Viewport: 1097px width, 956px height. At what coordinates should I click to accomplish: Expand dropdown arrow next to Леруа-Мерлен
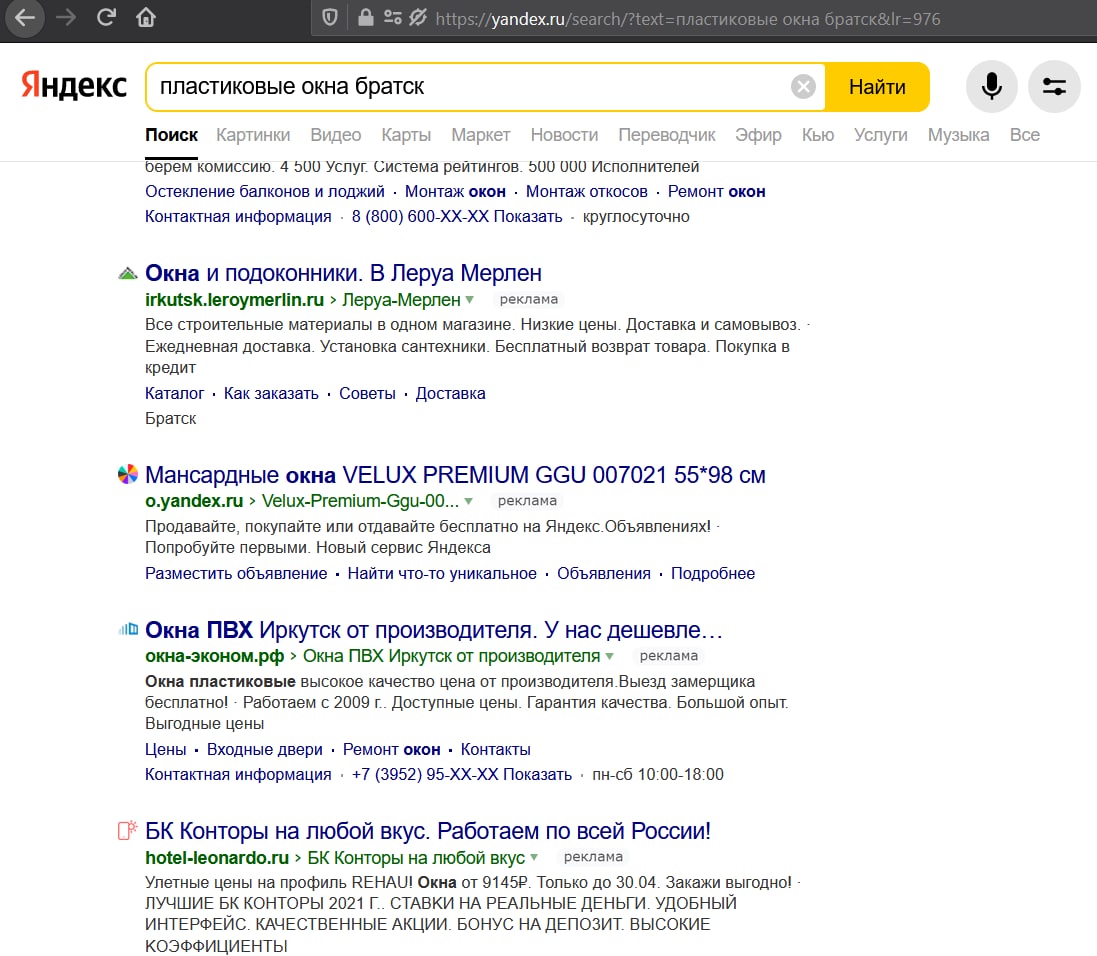[469, 300]
